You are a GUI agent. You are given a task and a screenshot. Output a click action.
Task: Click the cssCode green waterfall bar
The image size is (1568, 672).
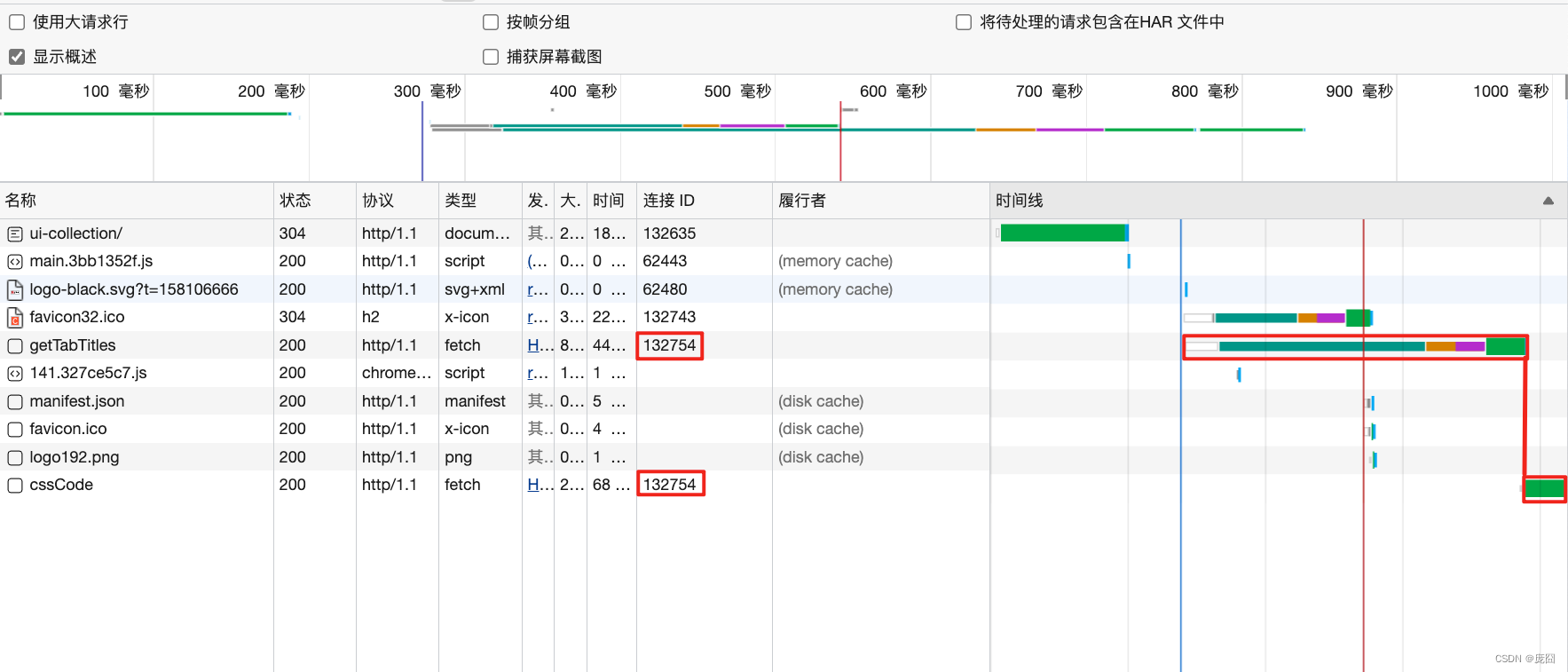[1544, 488]
